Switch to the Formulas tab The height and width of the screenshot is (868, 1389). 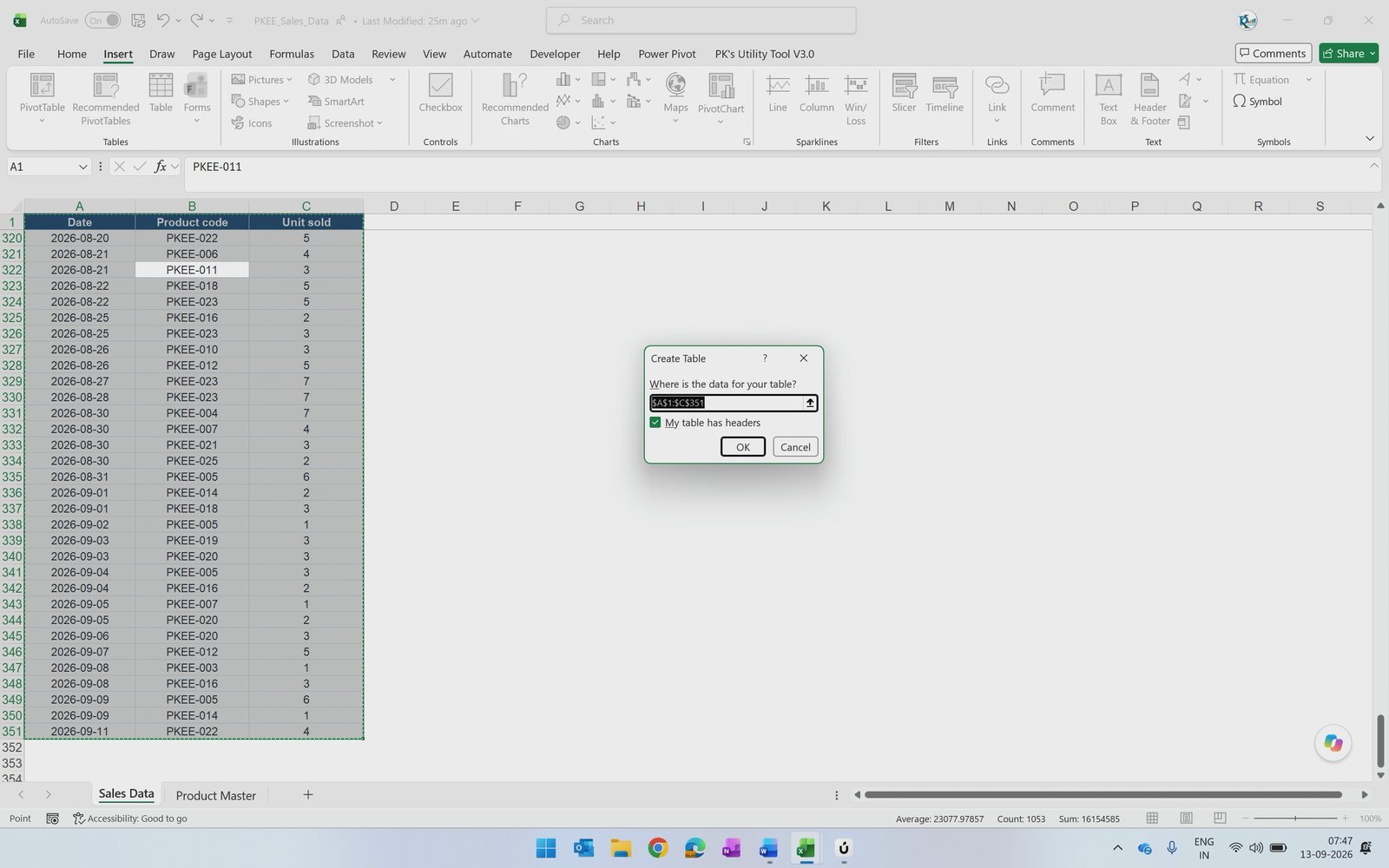point(292,54)
